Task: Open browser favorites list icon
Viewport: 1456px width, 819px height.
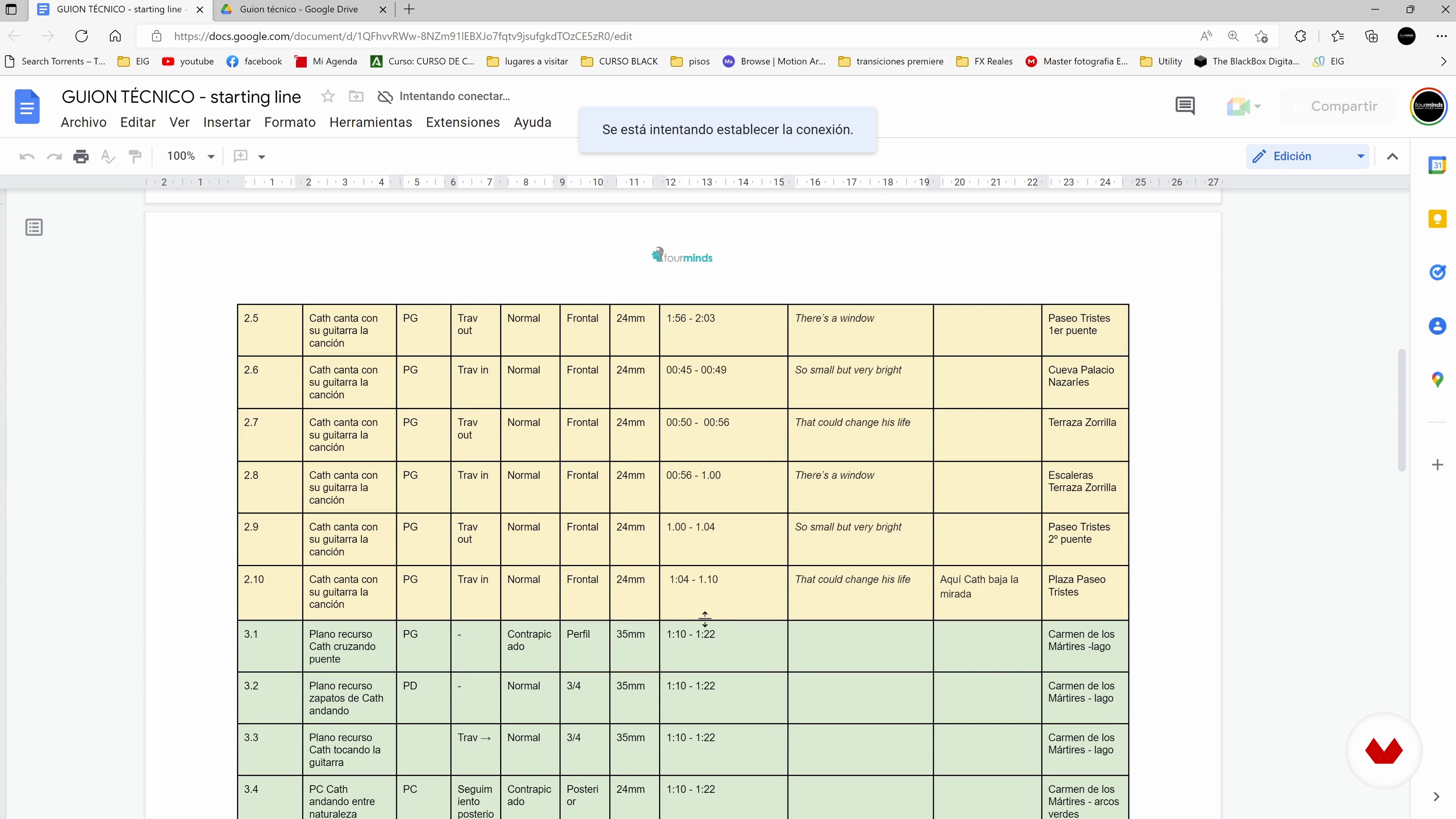Action: pyautogui.click(x=1337, y=36)
